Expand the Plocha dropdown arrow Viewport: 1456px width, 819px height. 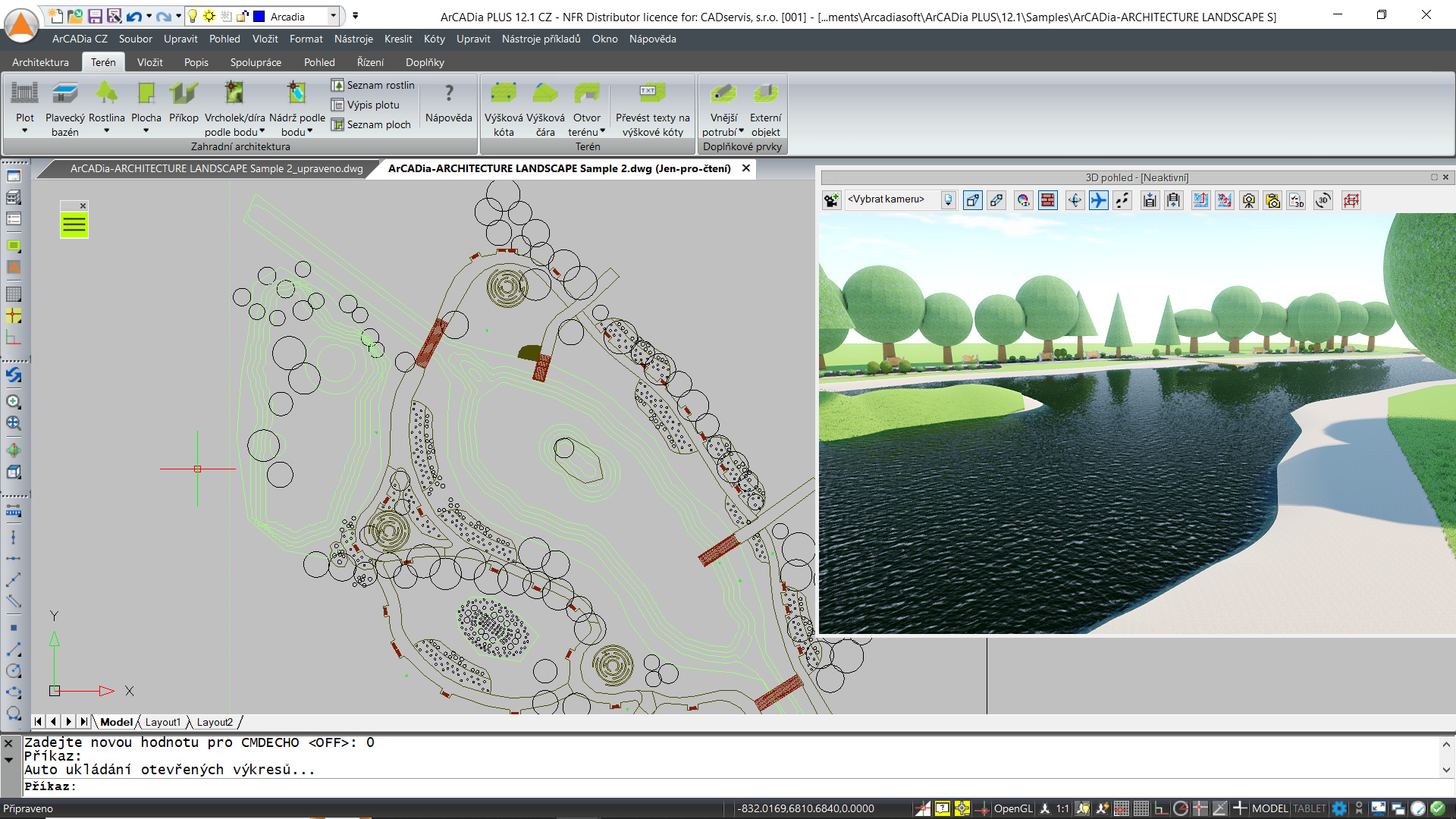pyautogui.click(x=146, y=131)
